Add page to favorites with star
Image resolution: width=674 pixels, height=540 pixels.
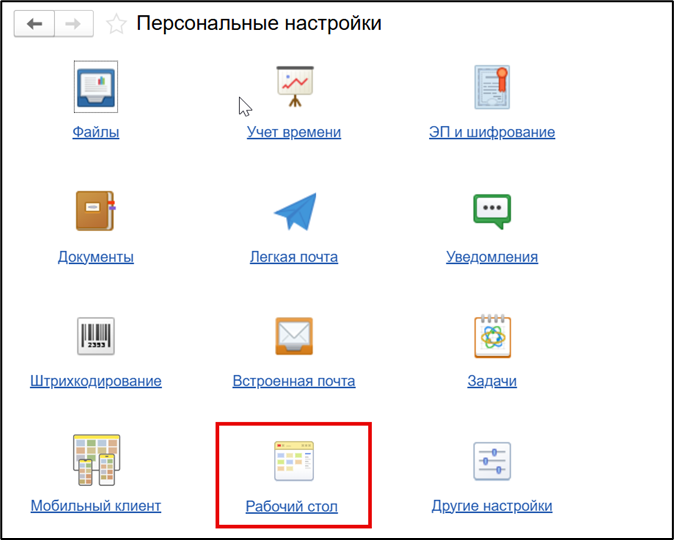116,23
